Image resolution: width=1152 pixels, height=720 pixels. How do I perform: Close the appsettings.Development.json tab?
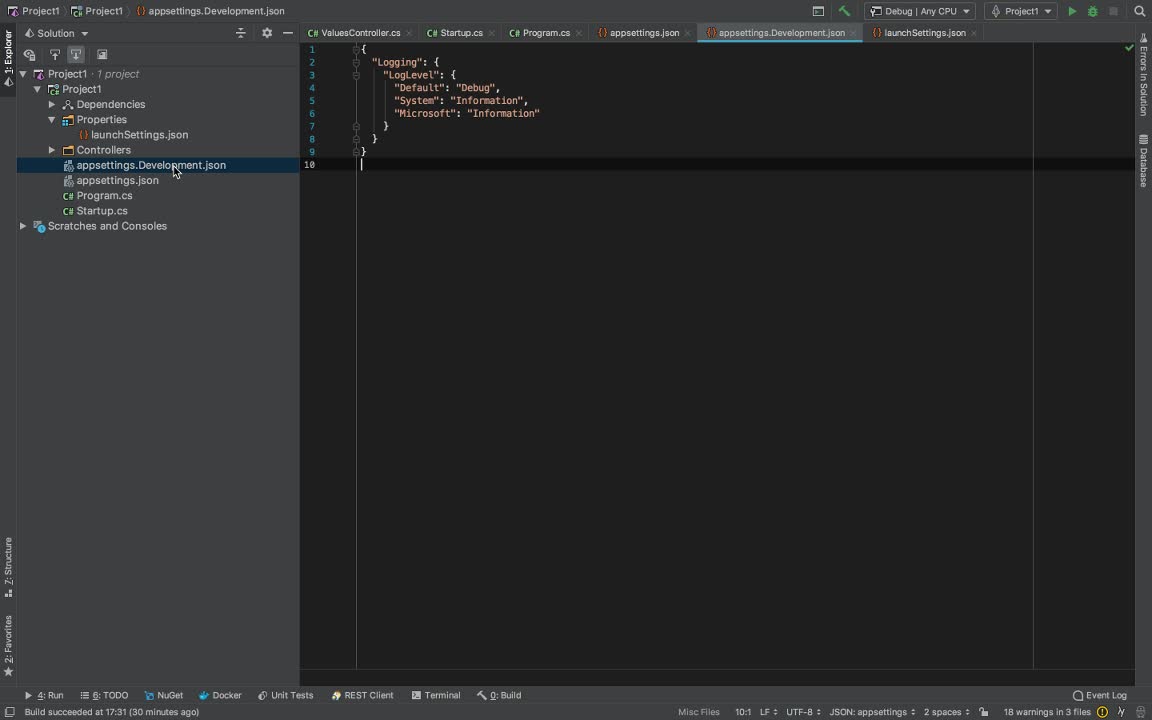(853, 33)
